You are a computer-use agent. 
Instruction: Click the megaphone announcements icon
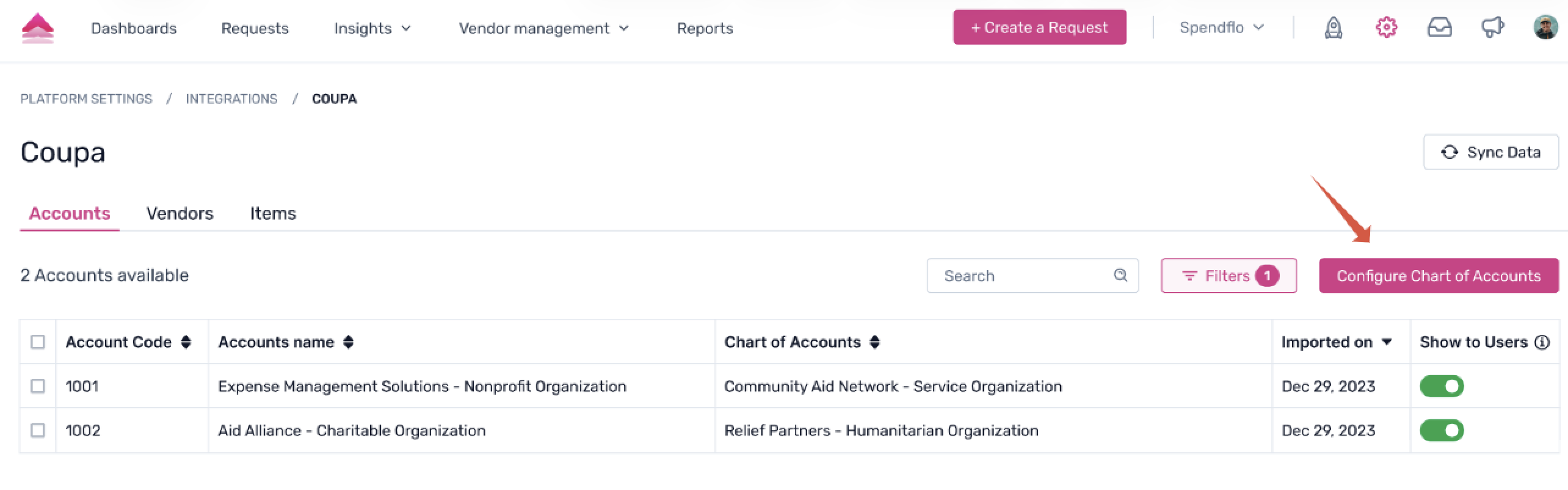tap(1492, 27)
